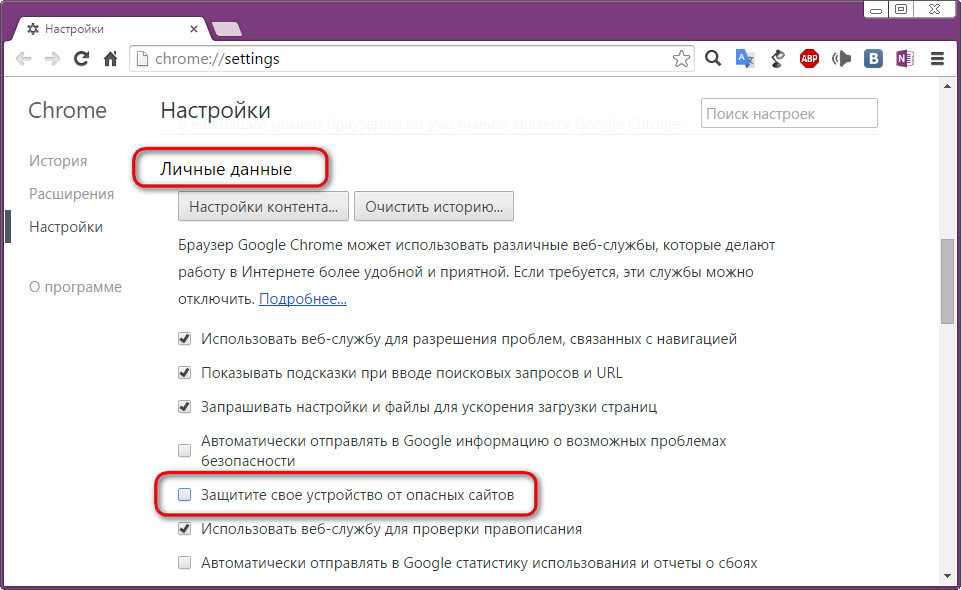Go forward using the forward arrow

tap(52, 59)
